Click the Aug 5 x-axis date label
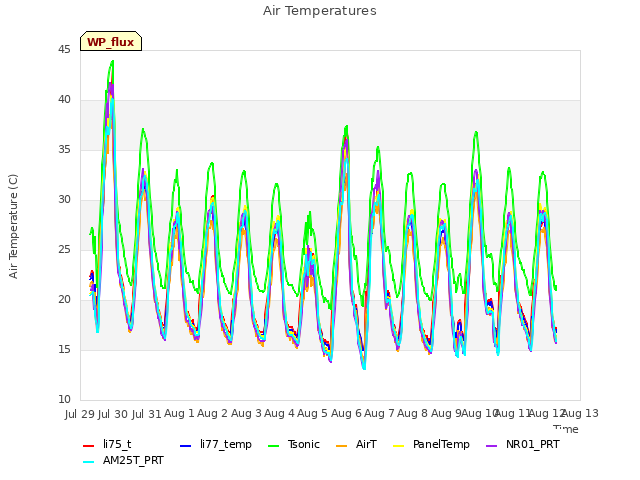The width and height of the screenshot is (640, 480). pos(312,414)
